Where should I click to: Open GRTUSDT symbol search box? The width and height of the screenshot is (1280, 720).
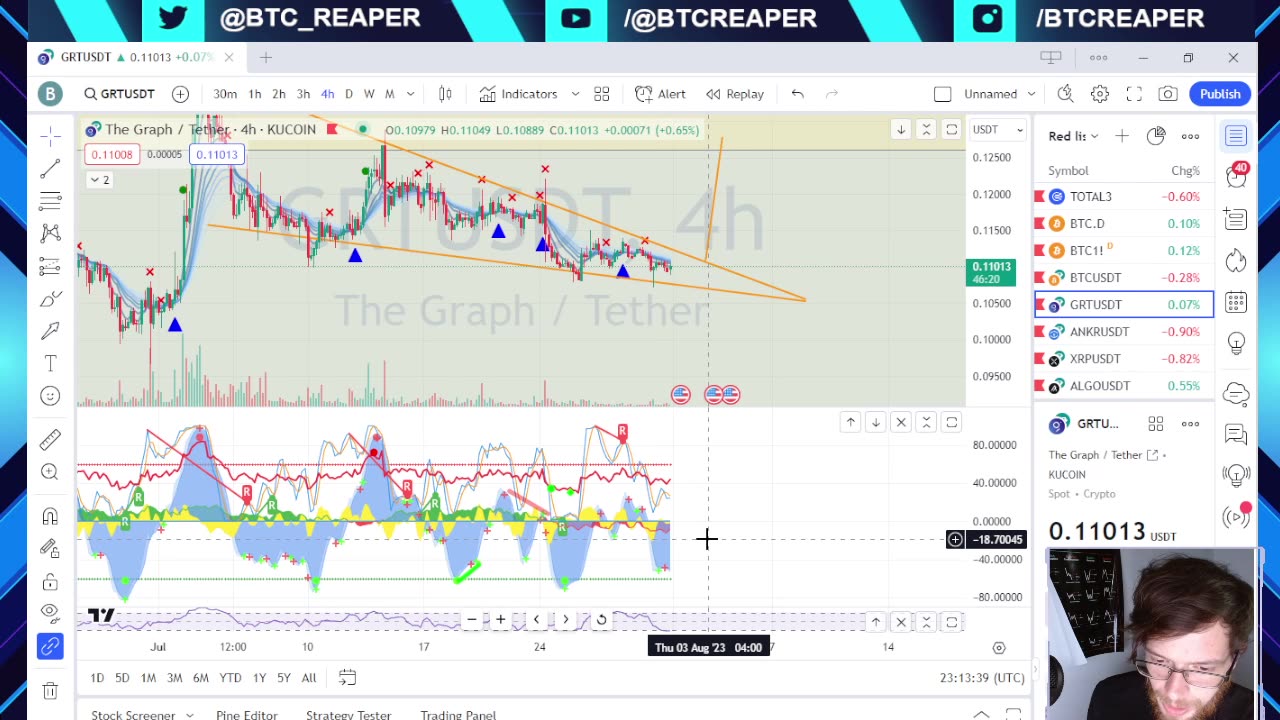pos(119,94)
